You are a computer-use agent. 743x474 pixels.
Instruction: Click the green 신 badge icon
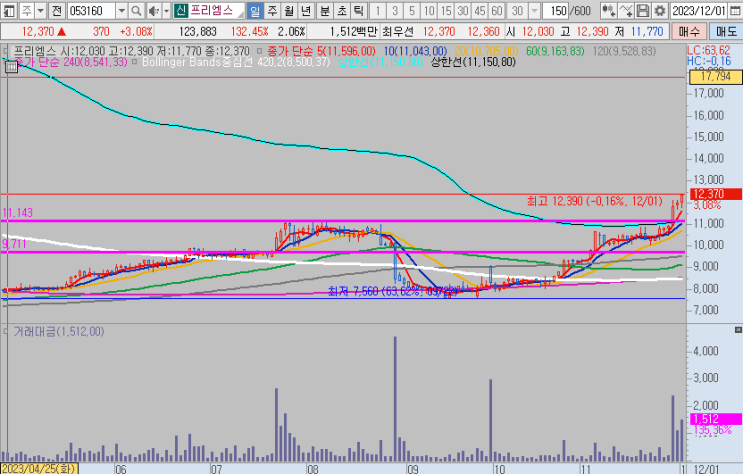point(181,10)
